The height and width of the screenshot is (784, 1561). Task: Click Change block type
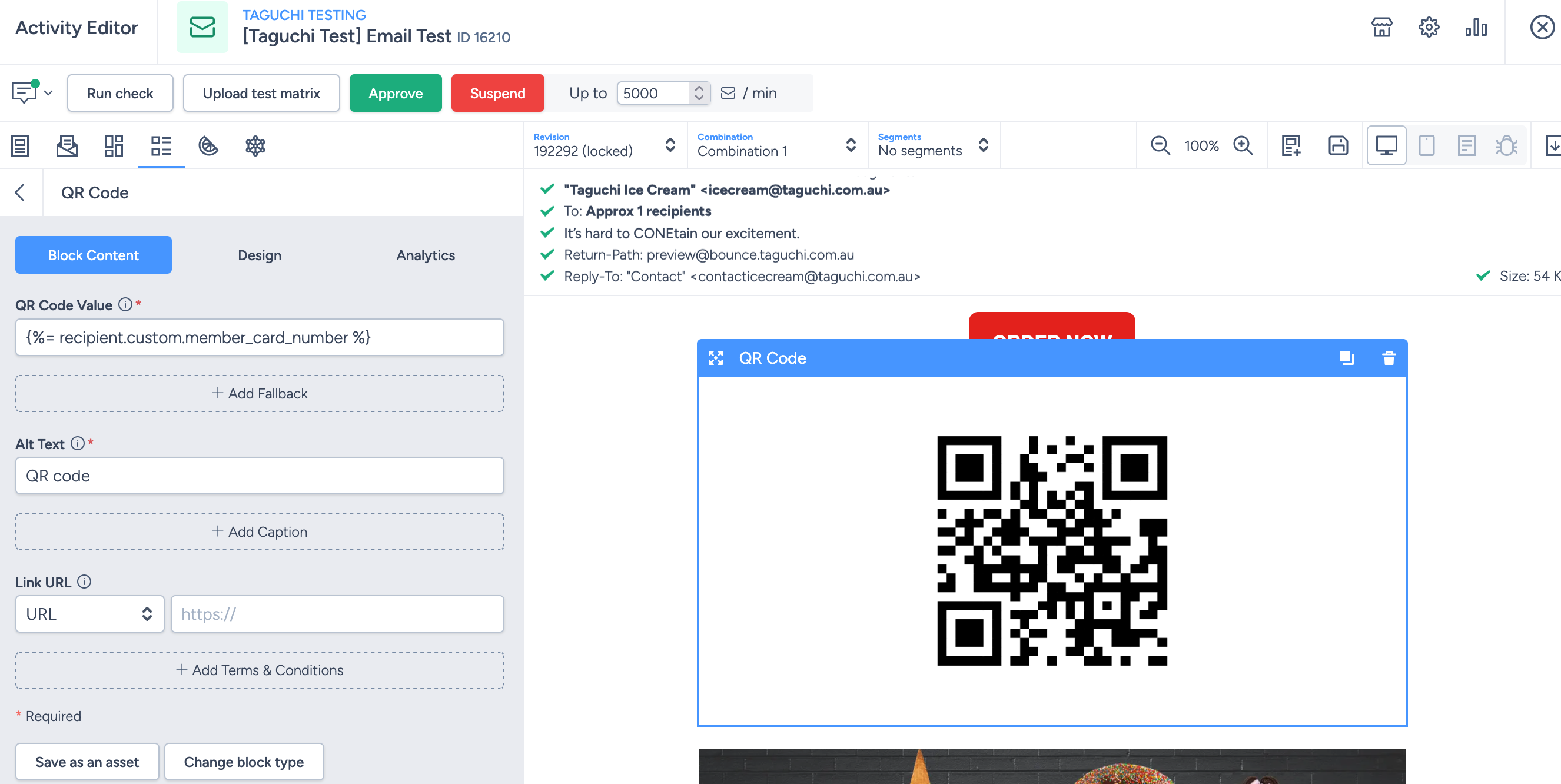pyautogui.click(x=244, y=762)
